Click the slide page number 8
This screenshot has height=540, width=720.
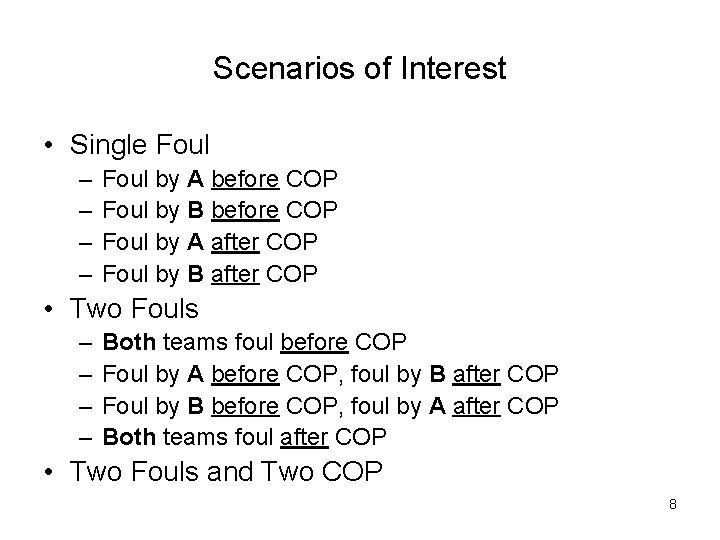[x=673, y=504]
